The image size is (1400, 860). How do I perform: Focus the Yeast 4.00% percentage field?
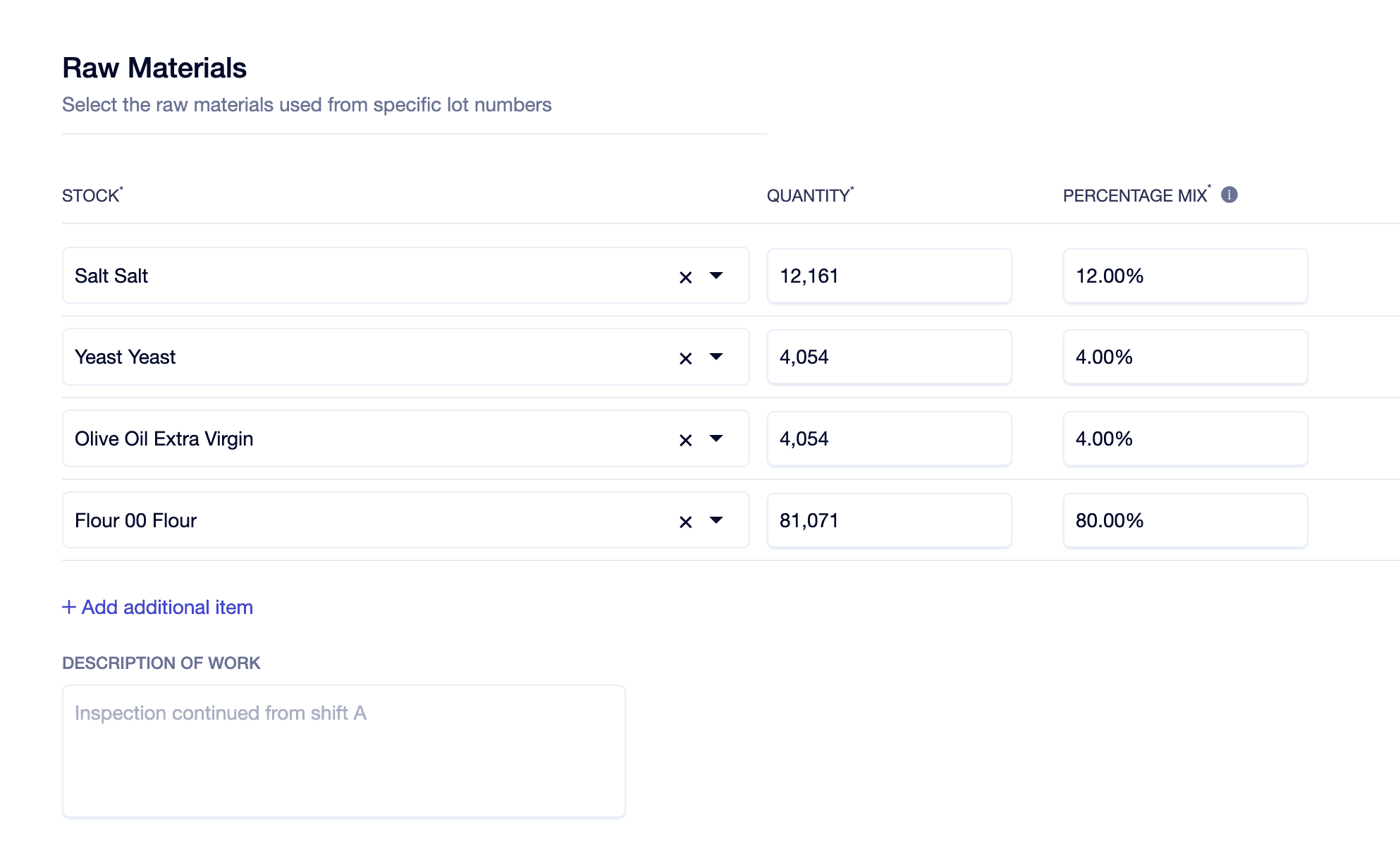click(1184, 357)
